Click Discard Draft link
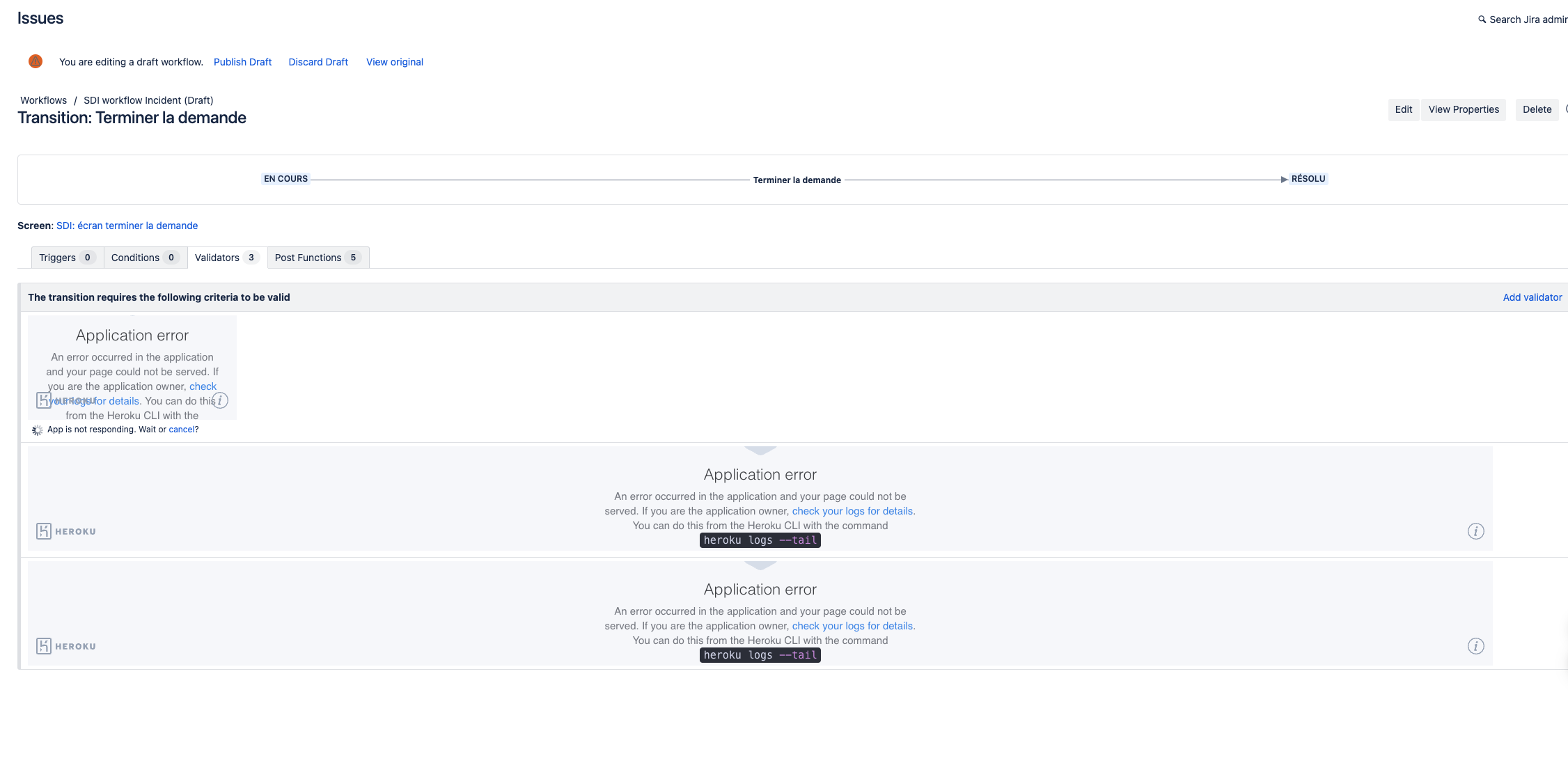The image size is (1568, 770). click(x=318, y=62)
